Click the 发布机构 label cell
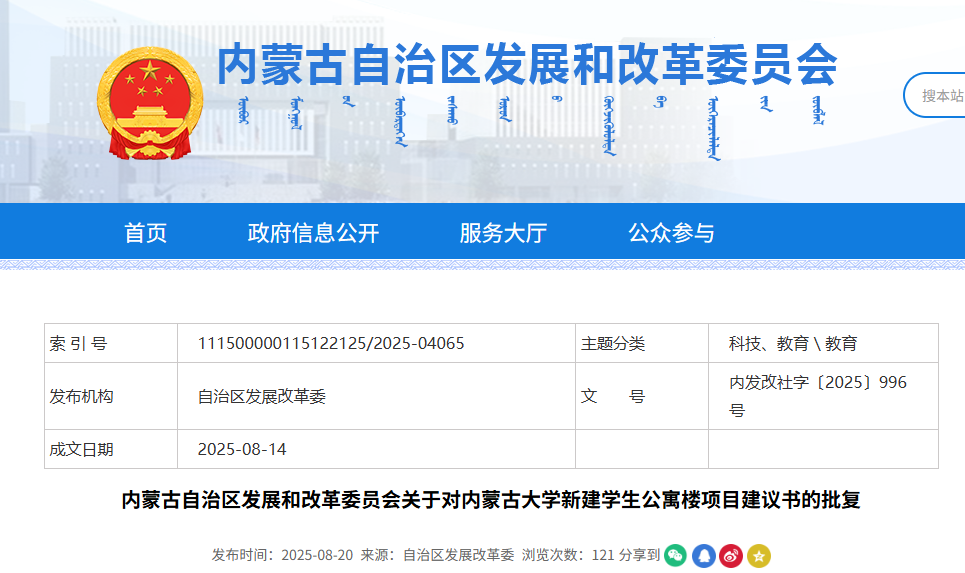965x573 pixels. (111, 396)
